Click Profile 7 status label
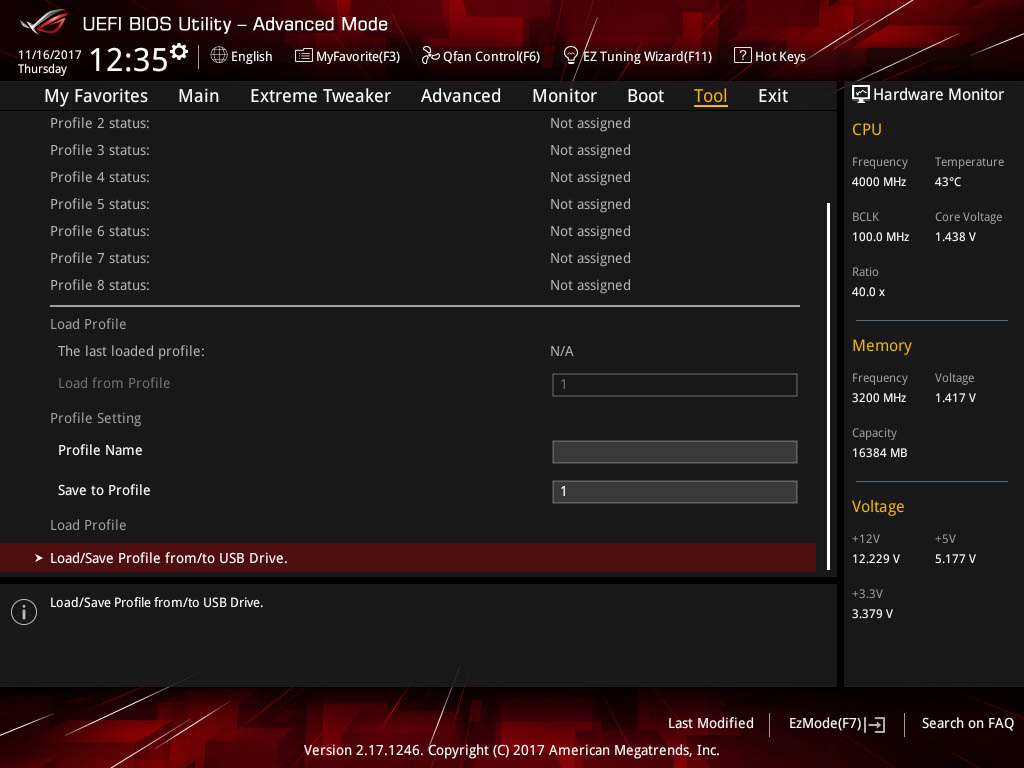This screenshot has width=1024, height=768. [x=100, y=258]
